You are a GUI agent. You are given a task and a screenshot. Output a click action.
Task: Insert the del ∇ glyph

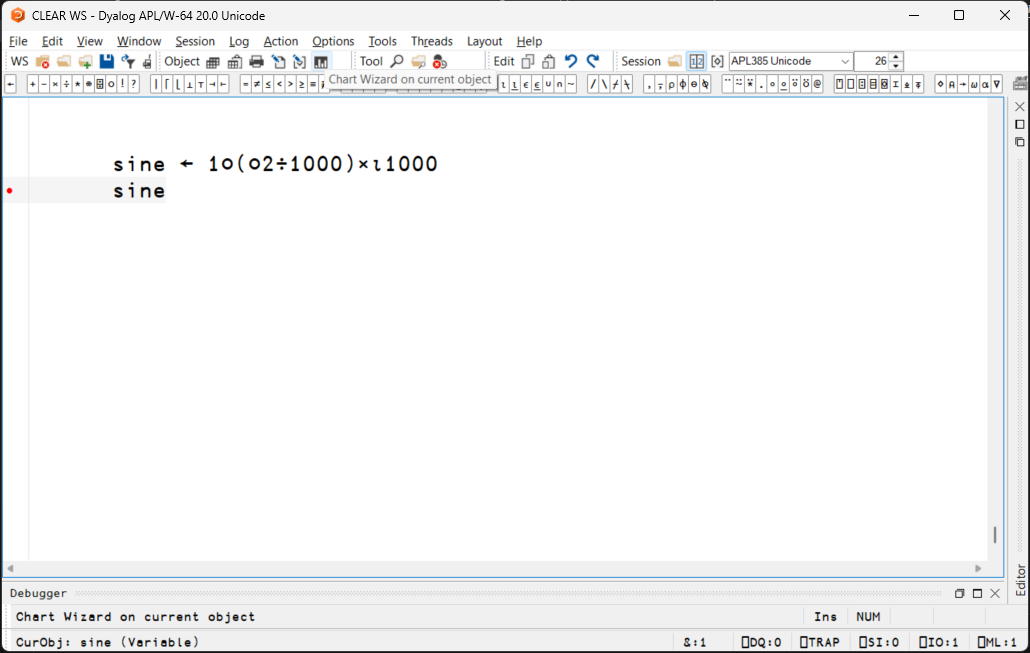(x=996, y=84)
